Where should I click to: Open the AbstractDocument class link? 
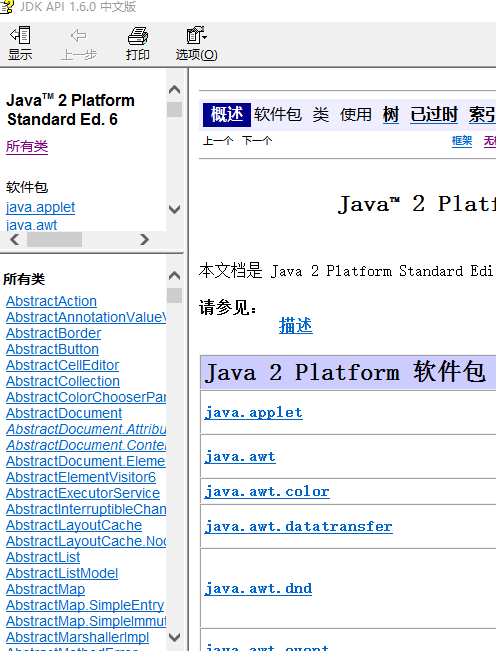click(x=64, y=414)
